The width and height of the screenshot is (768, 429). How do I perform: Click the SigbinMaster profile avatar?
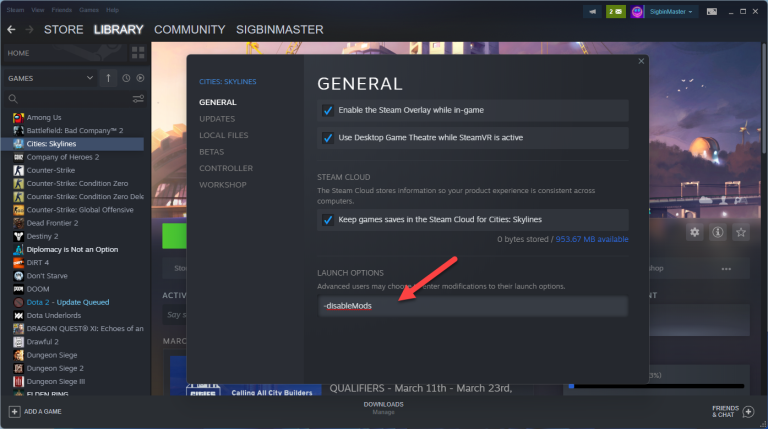pos(637,12)
